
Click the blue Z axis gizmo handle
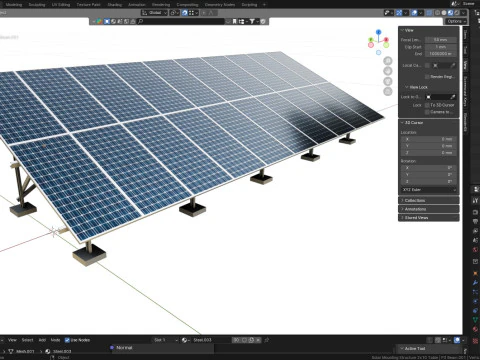[x=378, y=32]
